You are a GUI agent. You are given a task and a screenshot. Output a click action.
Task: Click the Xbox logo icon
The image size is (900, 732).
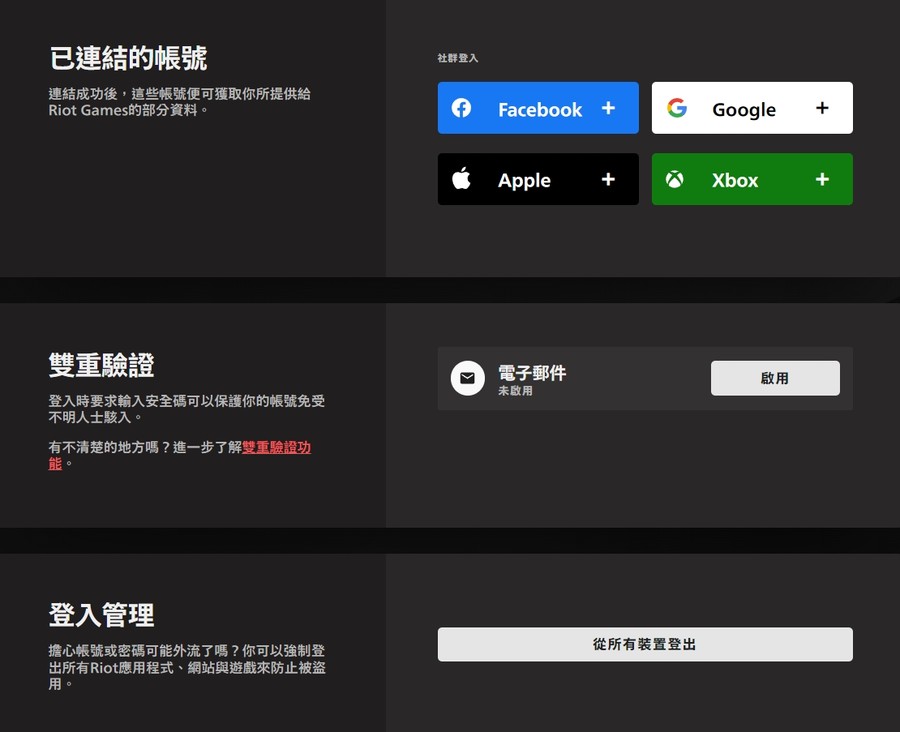[x=674, y=179]
